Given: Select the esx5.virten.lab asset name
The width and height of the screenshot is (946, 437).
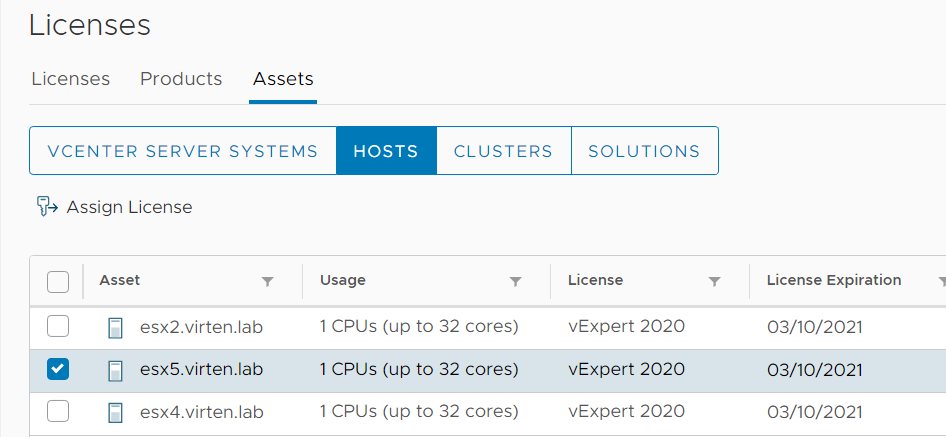Looking at the screenshot, I should tap(202, 369).
